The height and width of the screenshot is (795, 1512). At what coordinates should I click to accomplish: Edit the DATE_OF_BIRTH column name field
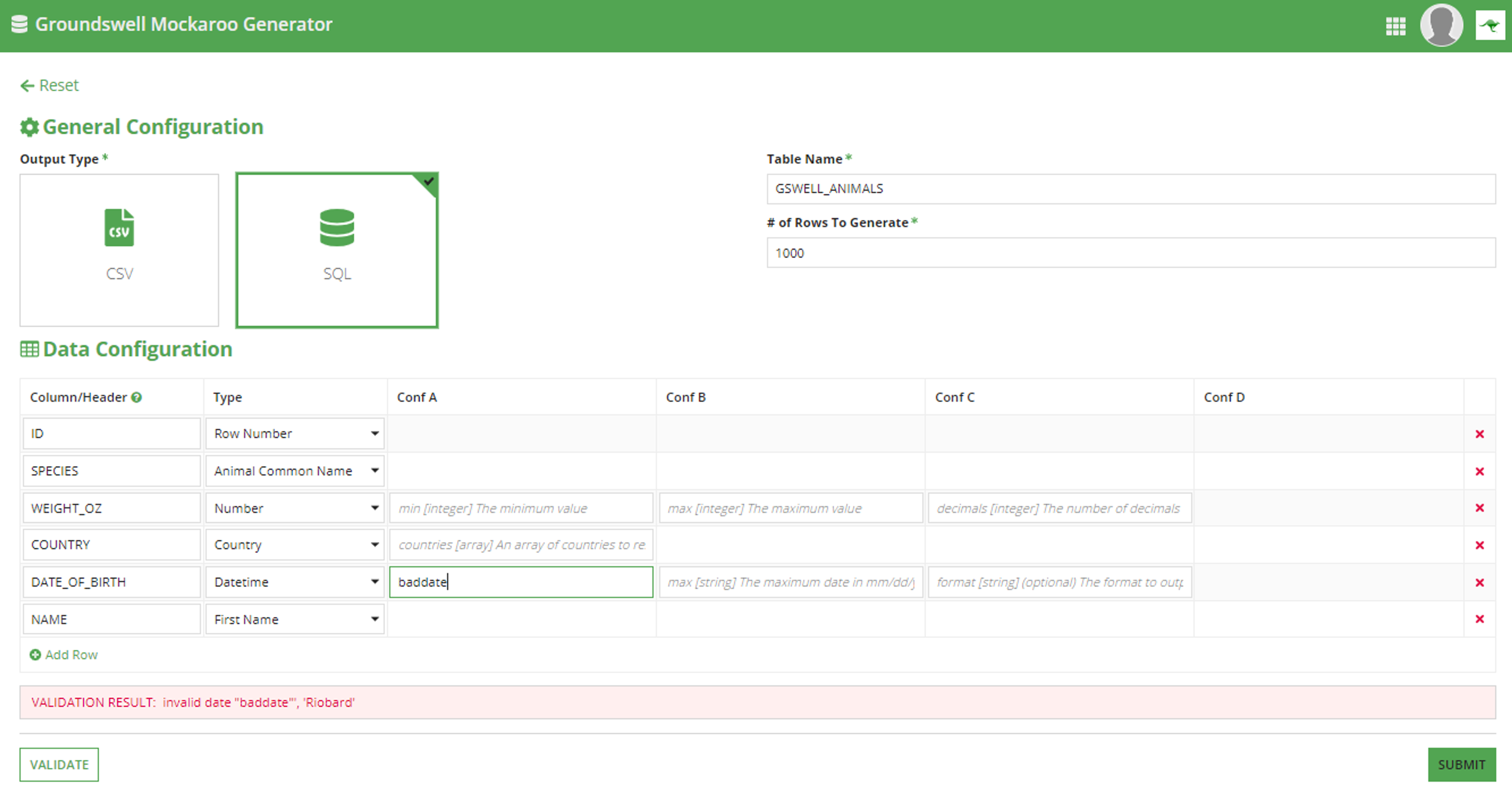[111, 582]
